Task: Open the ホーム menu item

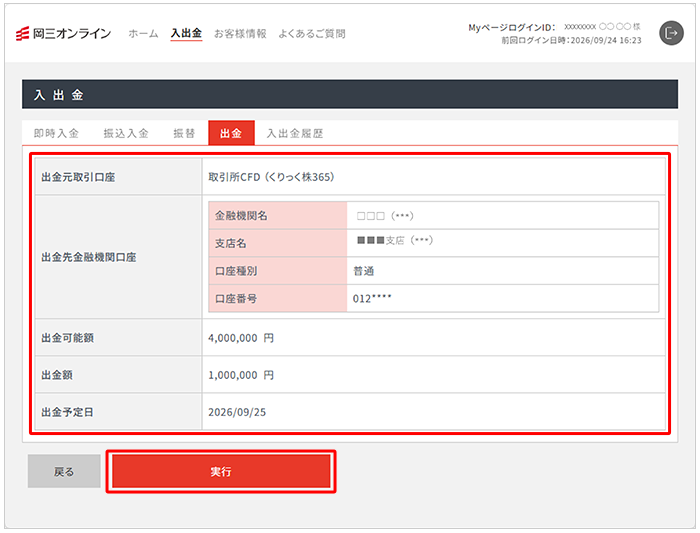Action: (143, 33)
